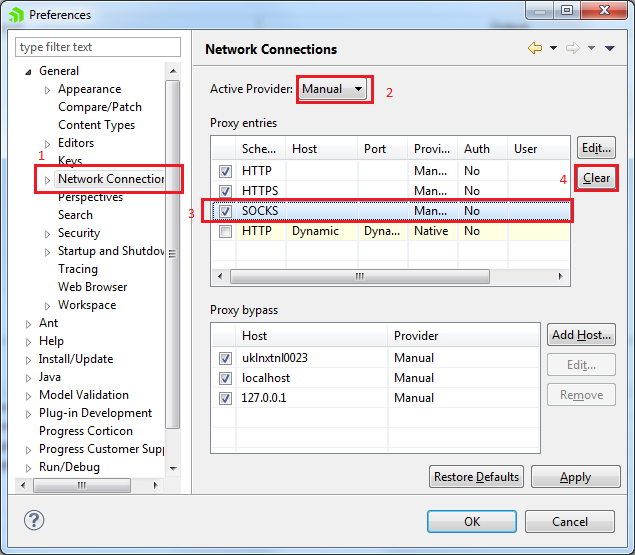Click proxy table scroll left arrow
Screen dimensions: 635x555
[220, 276]
